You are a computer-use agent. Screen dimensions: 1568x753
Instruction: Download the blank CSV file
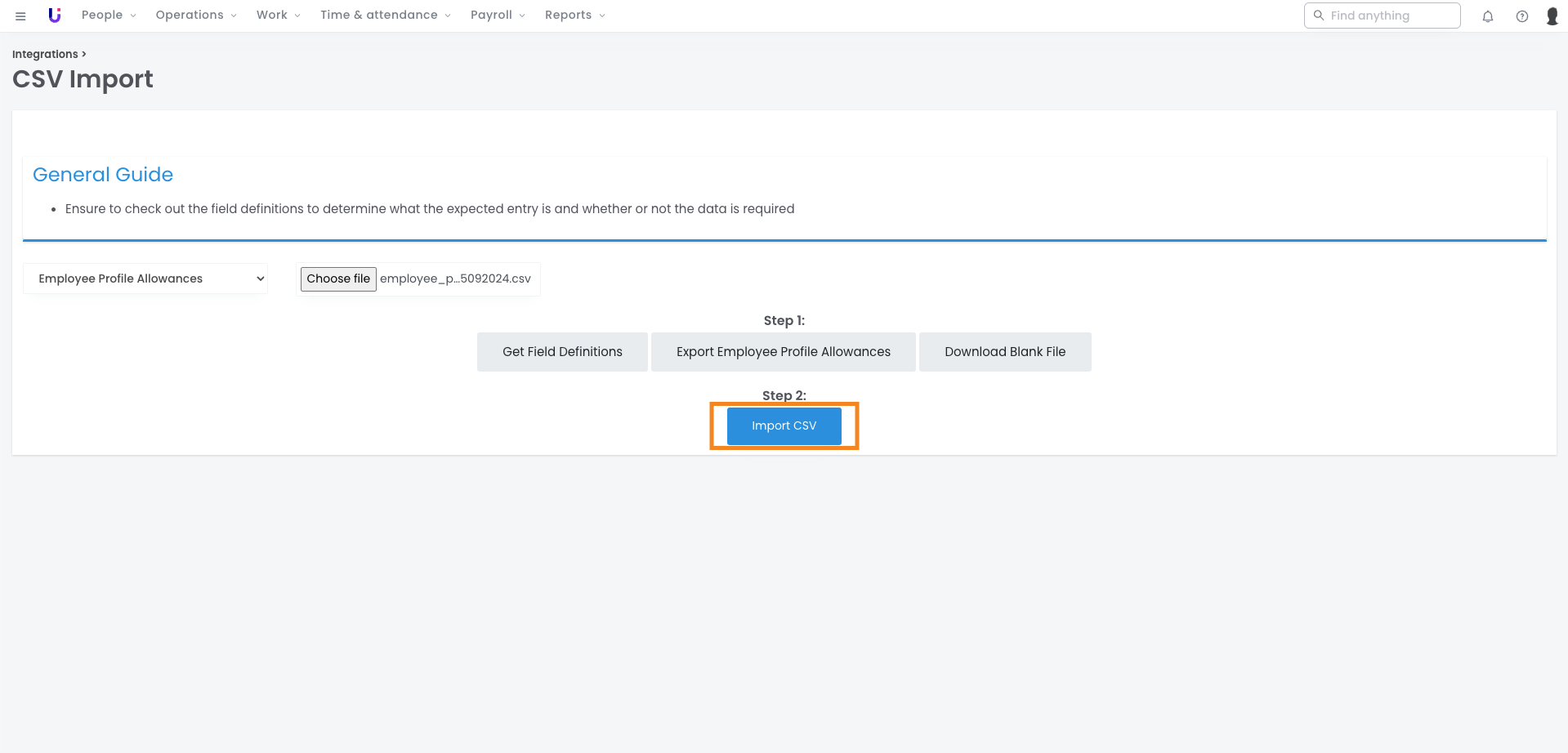coord(1004,352)
